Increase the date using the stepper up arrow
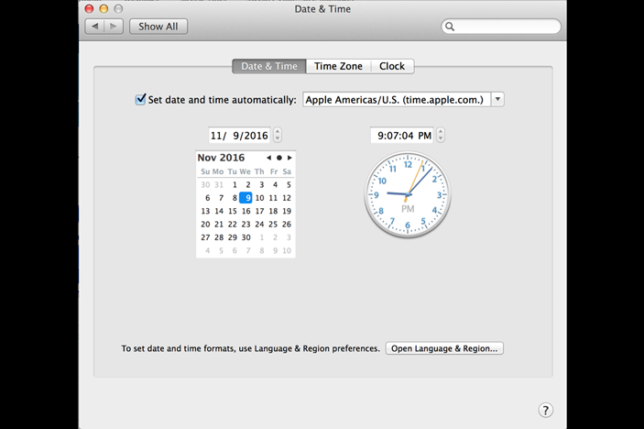The width and height of the screenshot is (644, 429). coord(278,131)
